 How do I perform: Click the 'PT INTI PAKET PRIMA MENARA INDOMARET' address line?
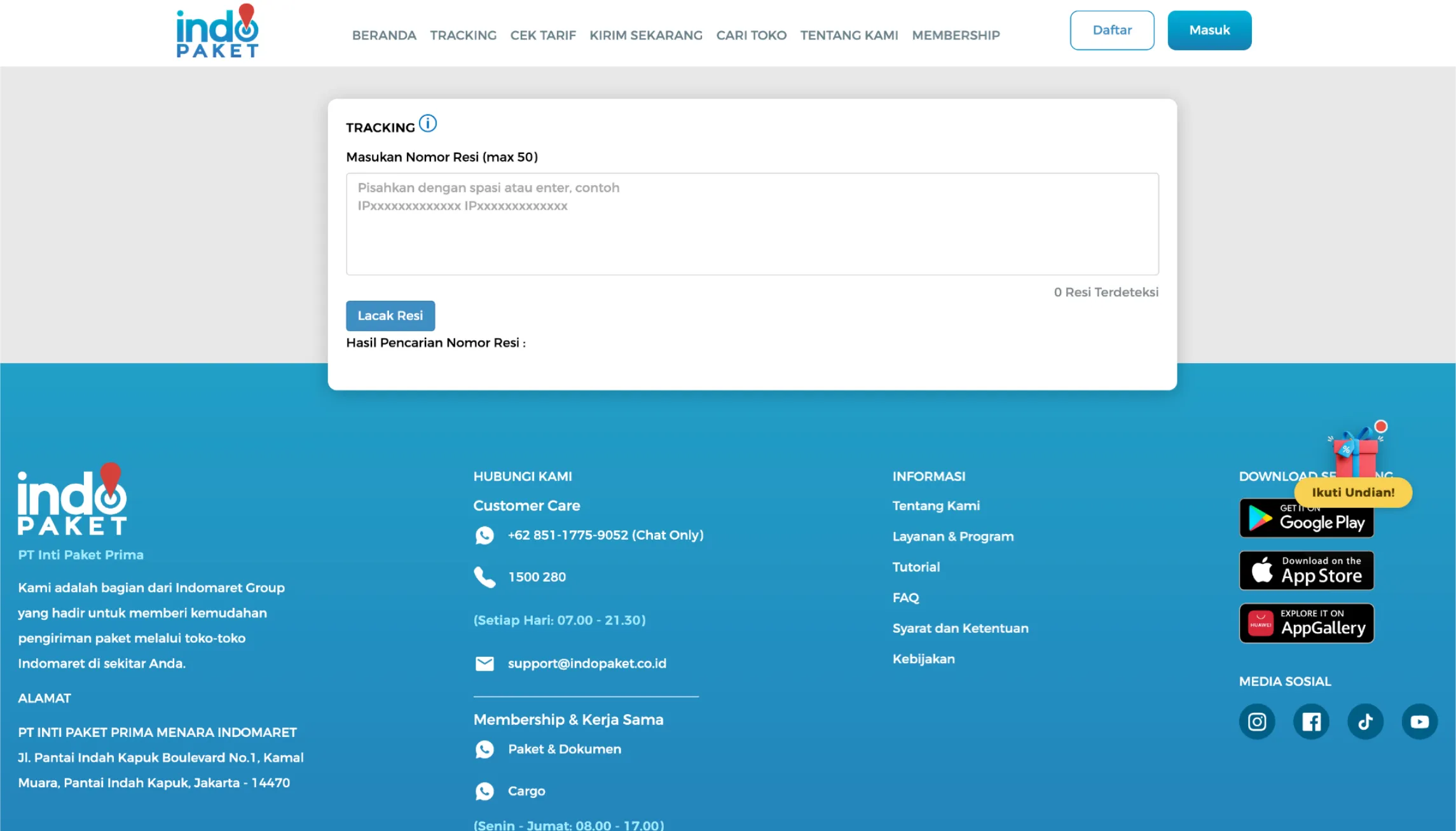click(x=157, y=732)
